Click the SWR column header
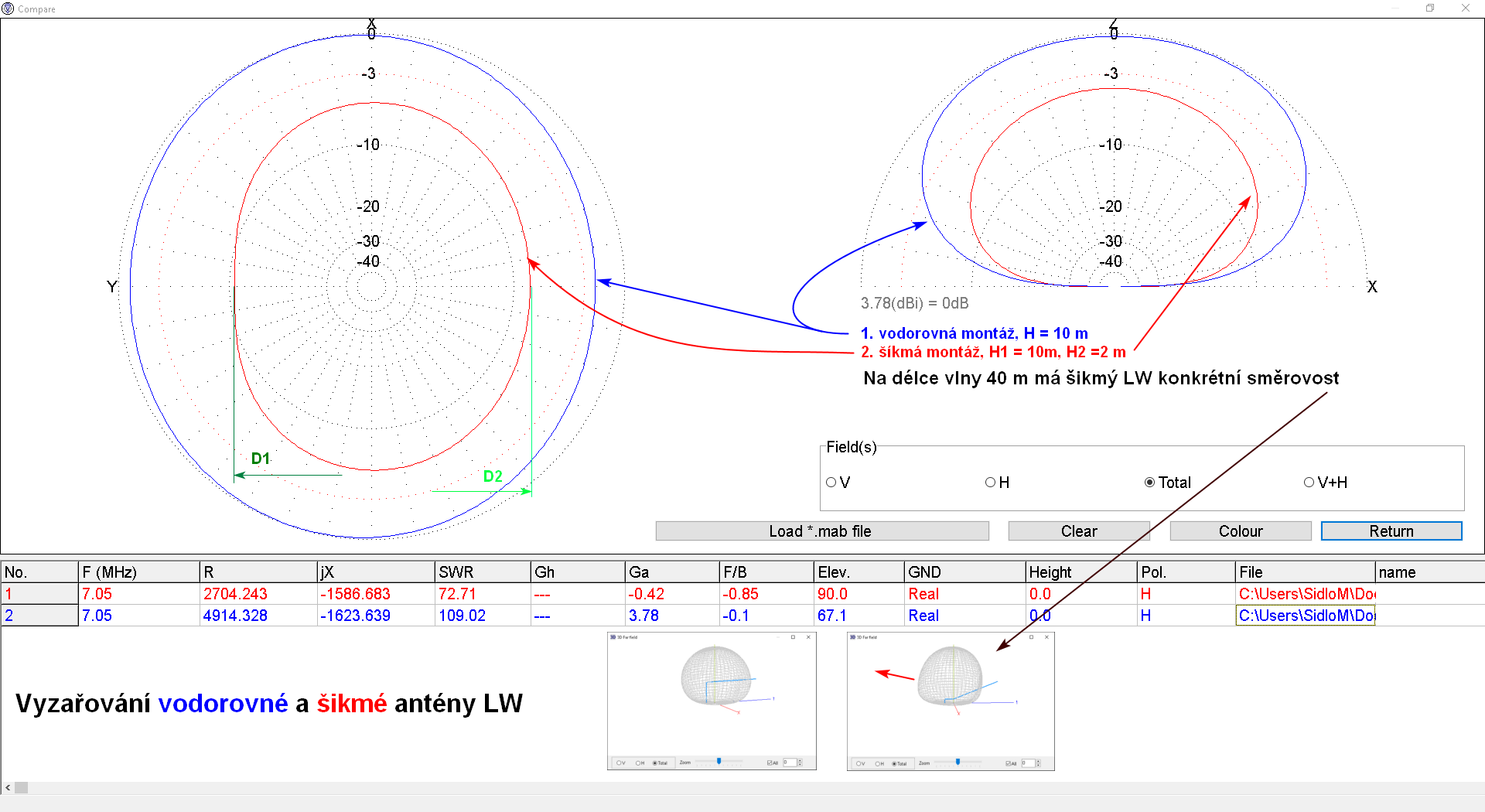Image resolution: width=1485 pixels, height=812 pixels. click(x=481, y=572)
